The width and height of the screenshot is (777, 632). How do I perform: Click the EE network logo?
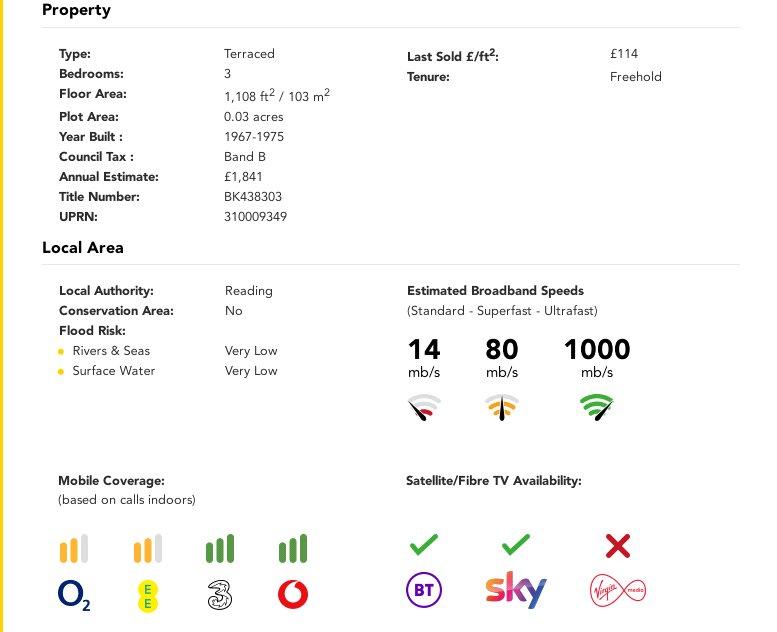click(147, 596)
